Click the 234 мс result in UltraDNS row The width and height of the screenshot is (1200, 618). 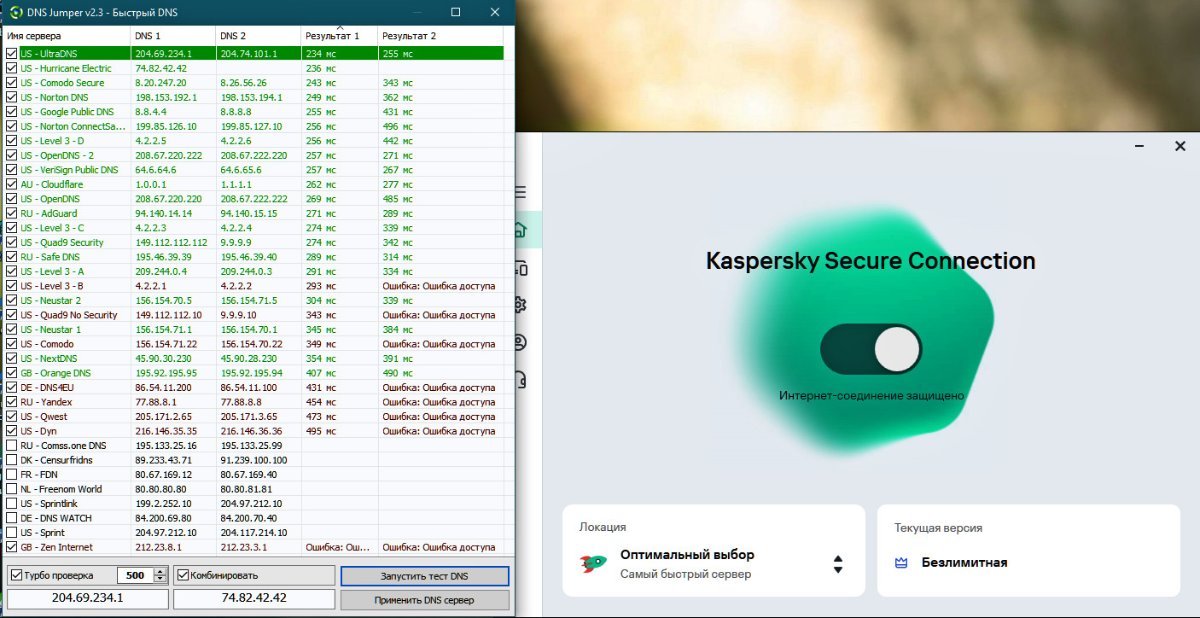click(320, 54)
